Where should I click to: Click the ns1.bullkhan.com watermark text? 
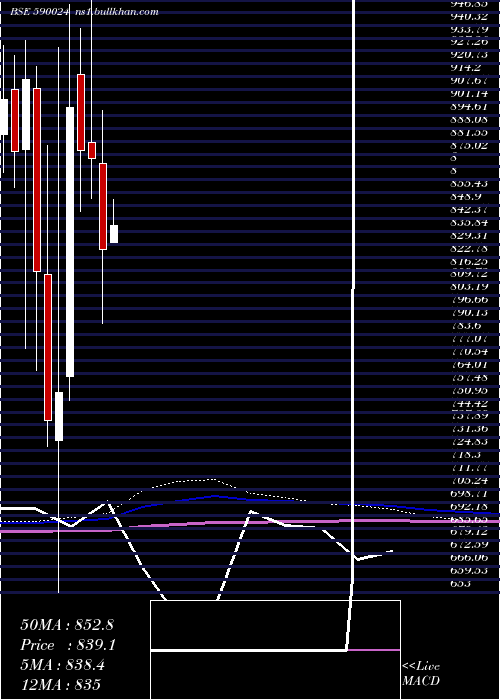117,12
